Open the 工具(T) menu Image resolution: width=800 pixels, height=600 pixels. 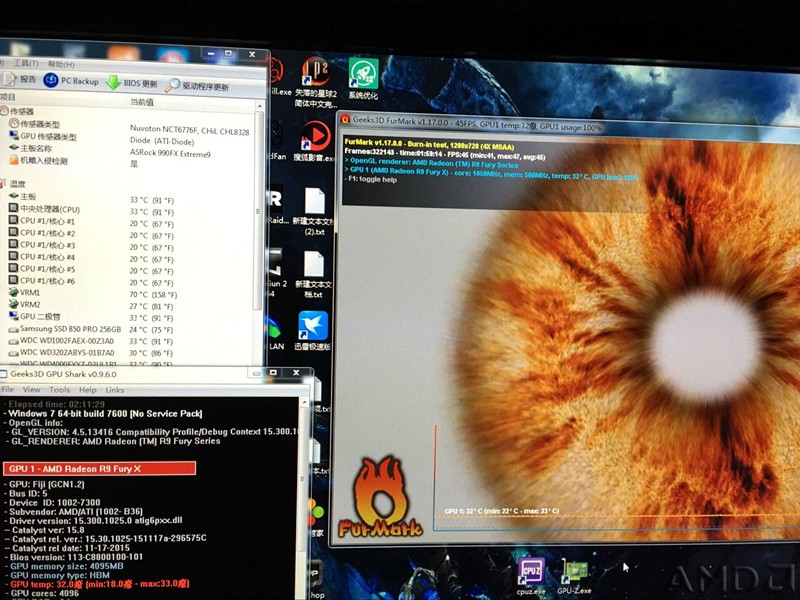point(26,63)
